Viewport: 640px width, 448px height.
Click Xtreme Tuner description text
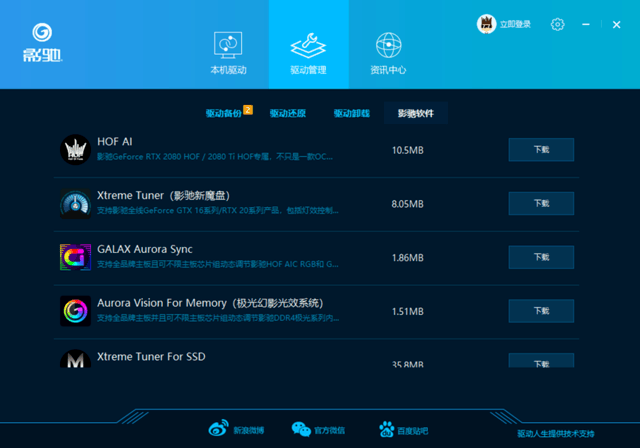218,211
